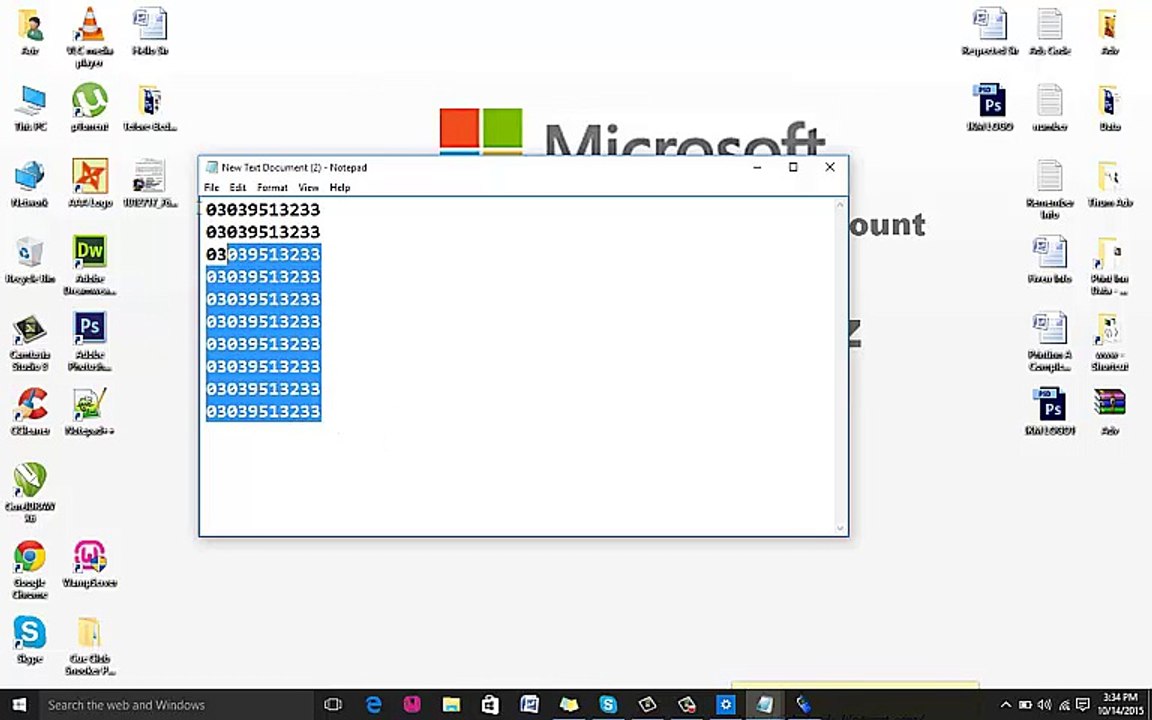This screenshot has width=1152, height=720.
Task: Launch the CorelDRAW X6 shortcut
Action: pos(30,493)
